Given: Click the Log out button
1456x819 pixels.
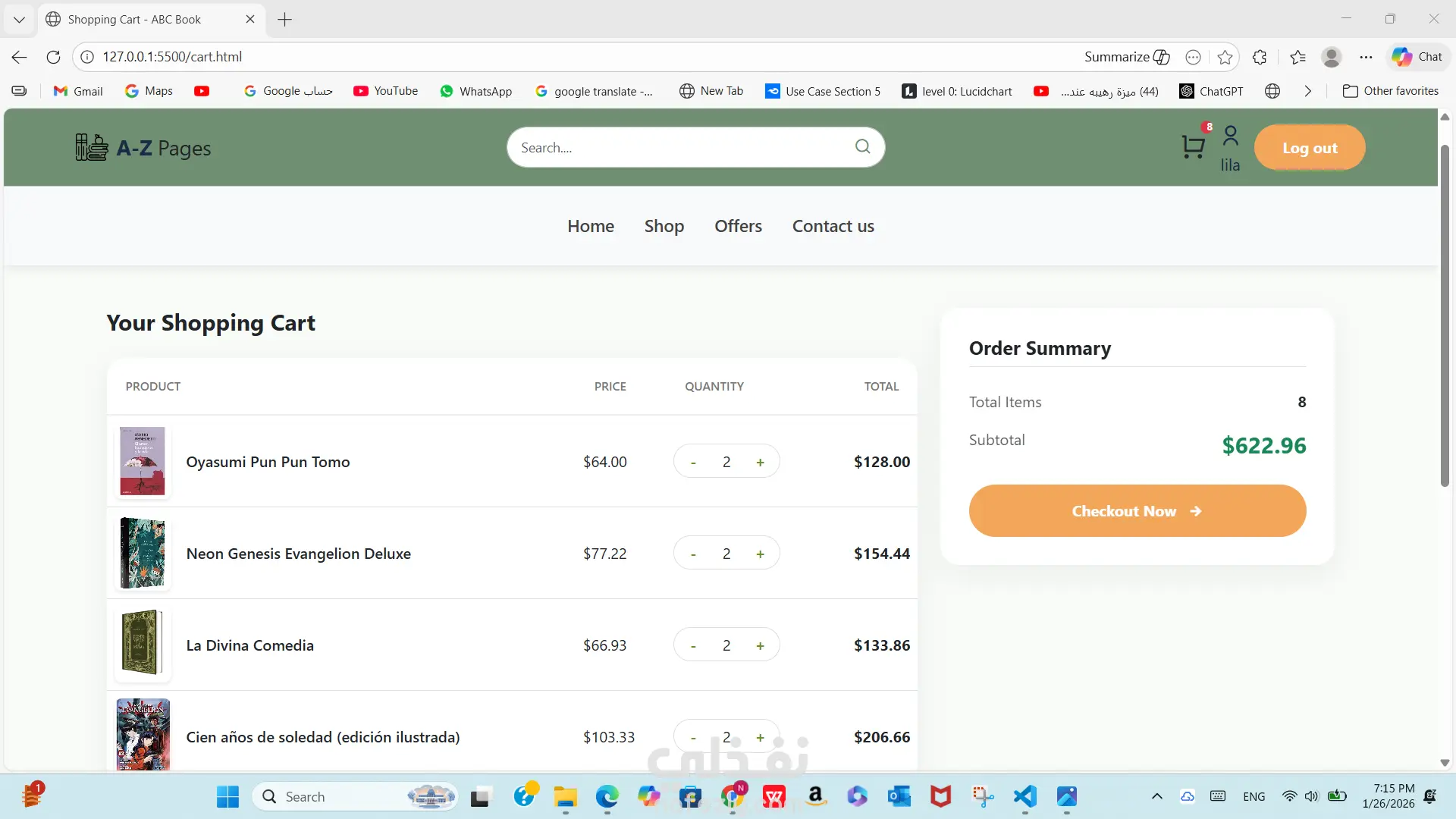Looking at the screenshot, I should click(1309, 148).
